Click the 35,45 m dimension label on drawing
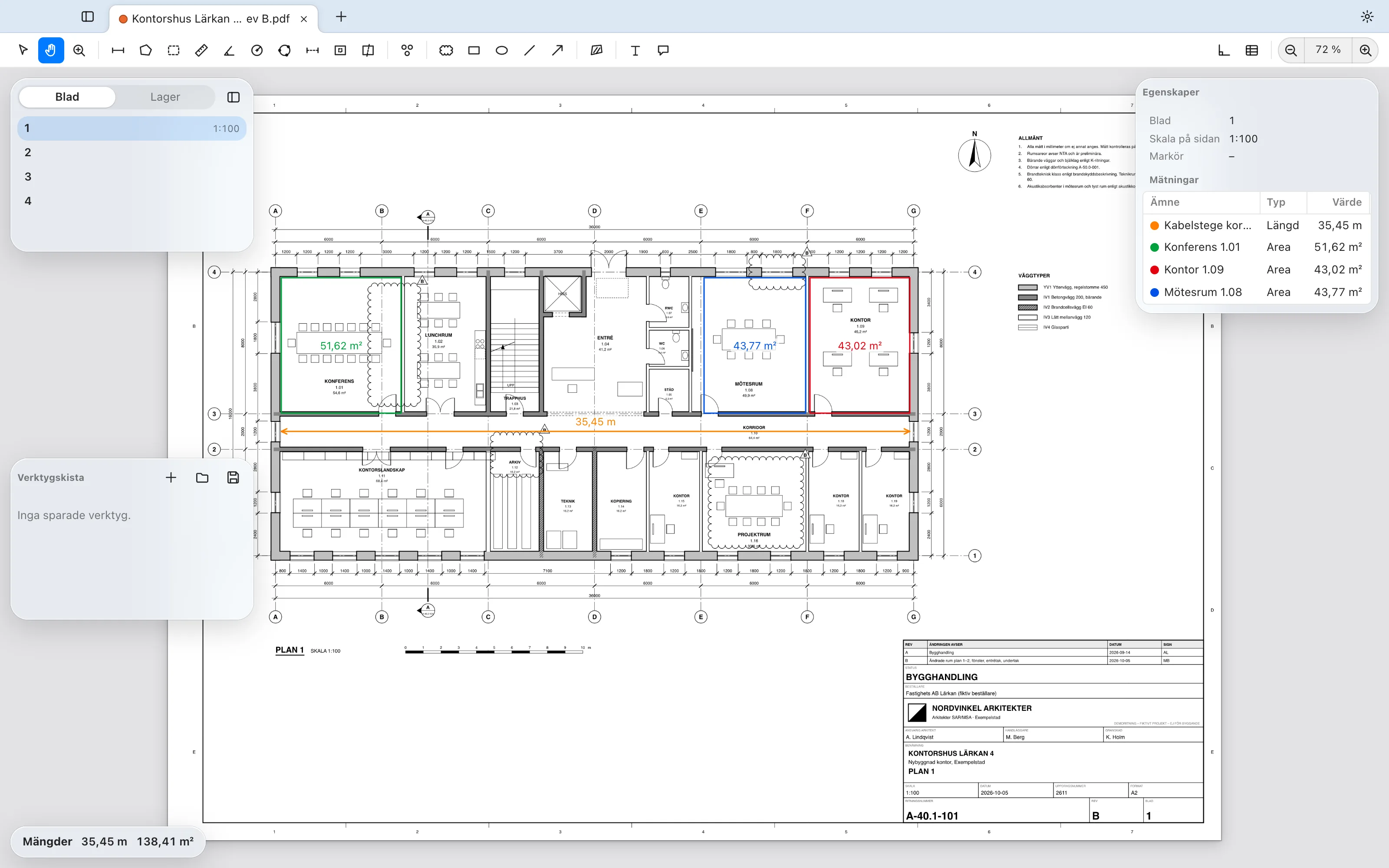 pyautogui.click(x=595, y=422)
